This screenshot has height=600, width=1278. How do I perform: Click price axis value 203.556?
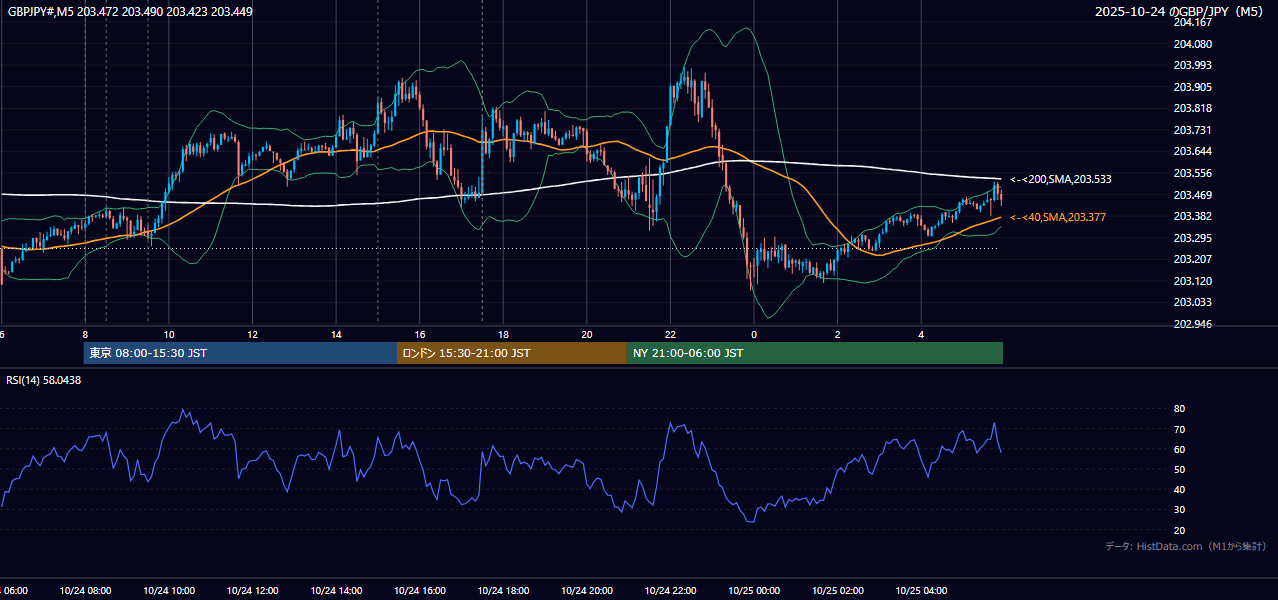[x=1192, y=173]
